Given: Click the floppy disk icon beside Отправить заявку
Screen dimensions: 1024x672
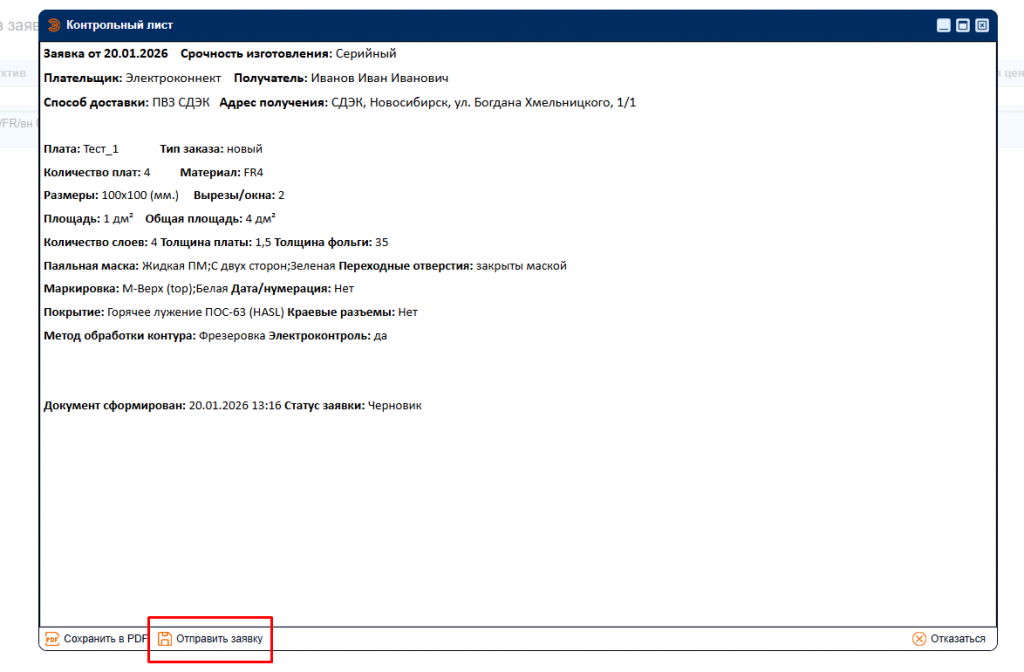Looking at the screenshot, I should (x=164, y=639).
